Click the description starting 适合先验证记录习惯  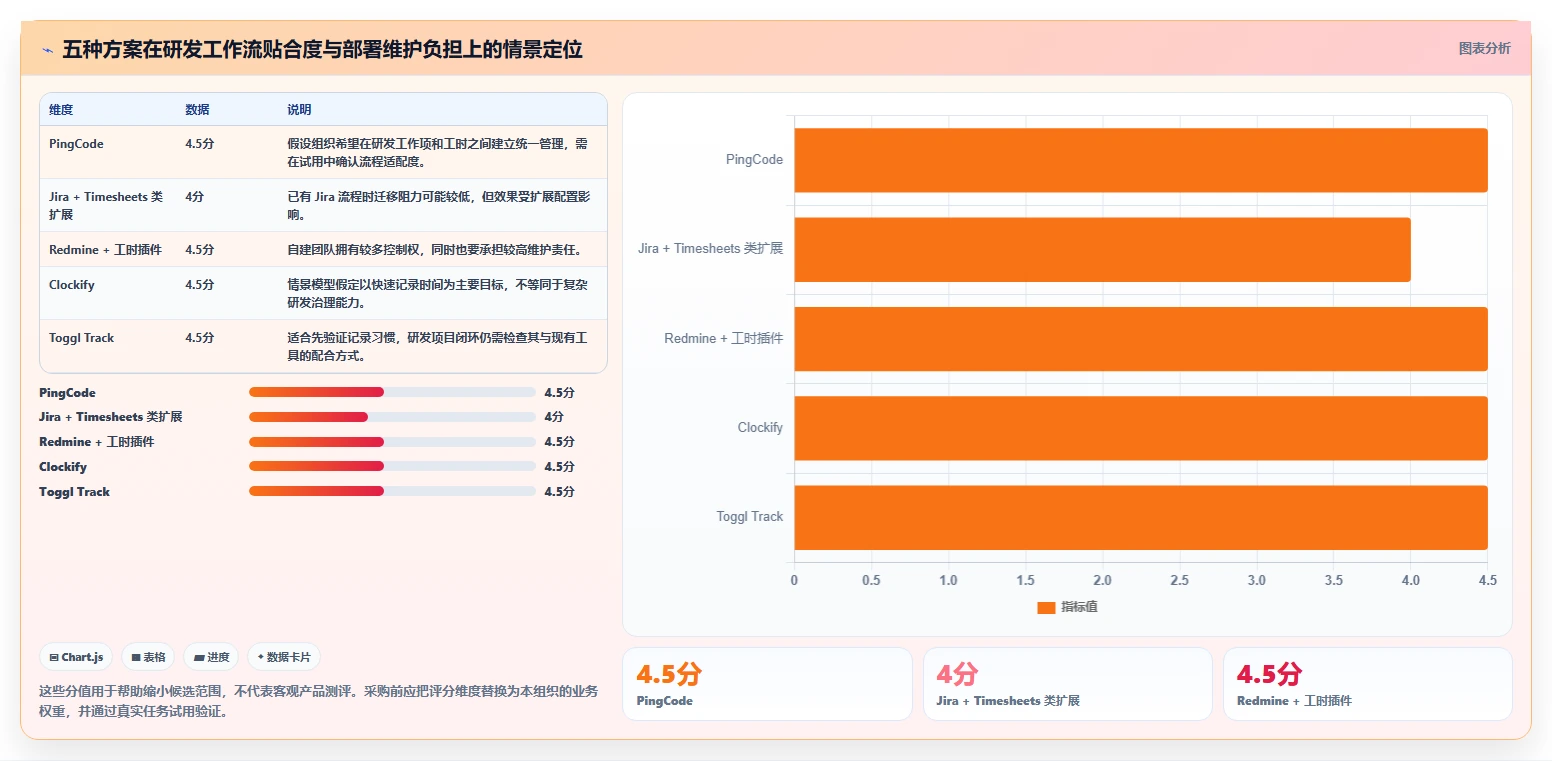(438, 347)
